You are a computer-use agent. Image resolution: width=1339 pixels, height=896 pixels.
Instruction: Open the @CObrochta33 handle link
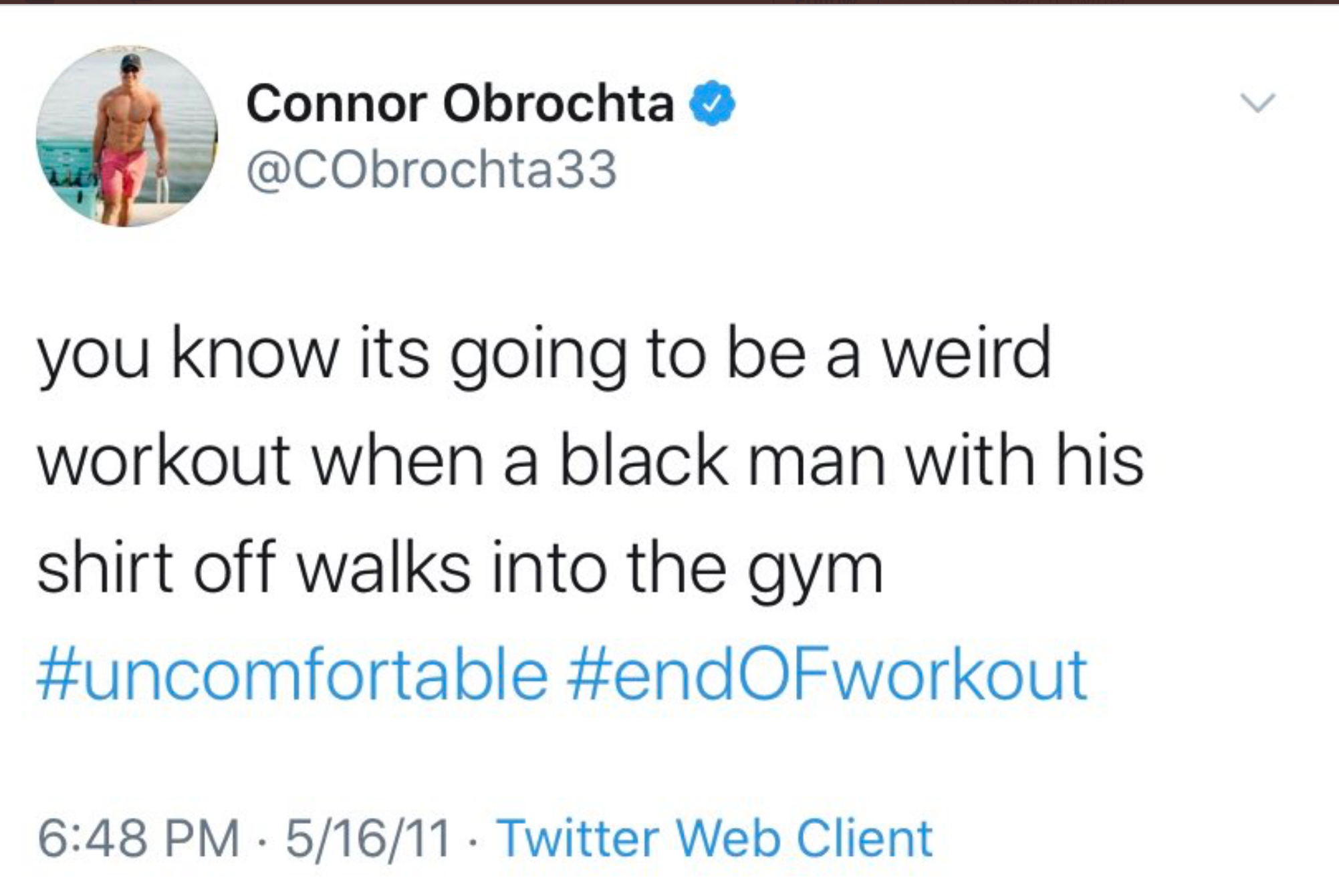point(432,169)
